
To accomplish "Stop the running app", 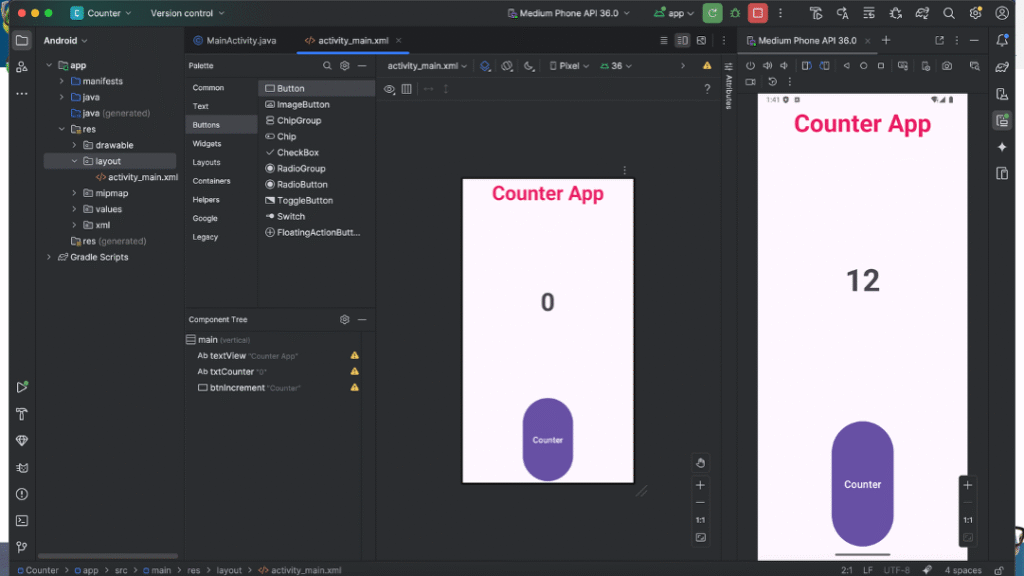I will 758,13.
